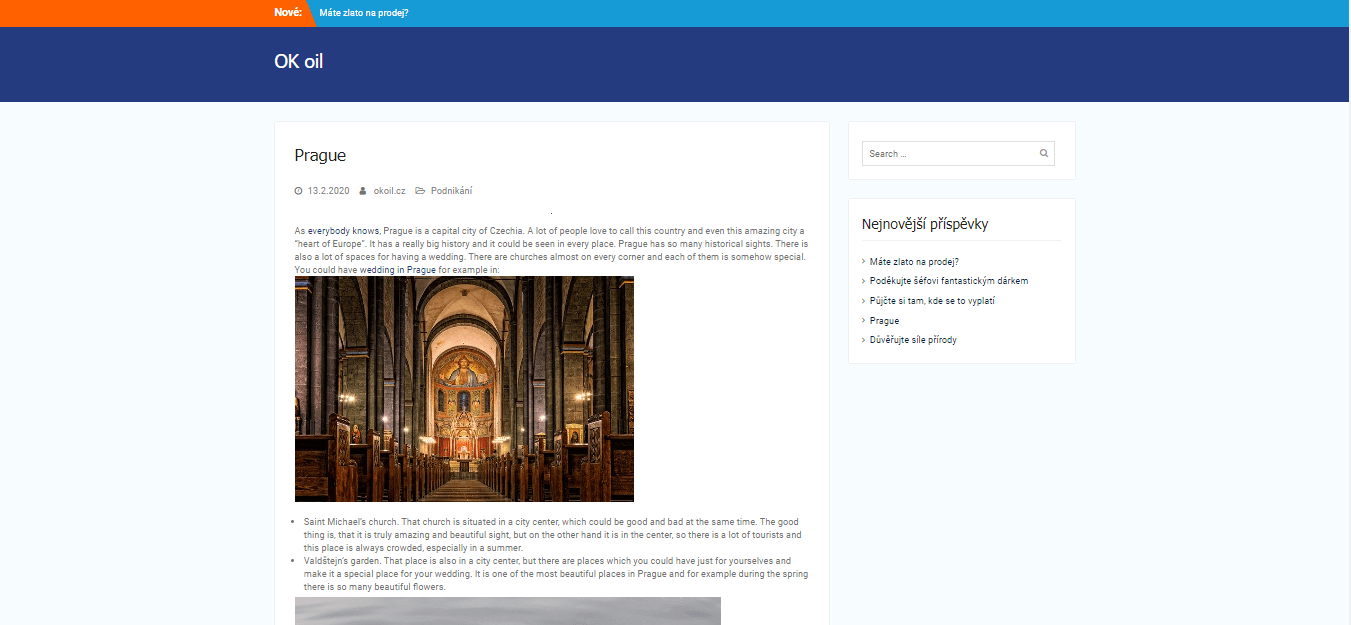Click the clock icon beside the post date

pos(298,191)
